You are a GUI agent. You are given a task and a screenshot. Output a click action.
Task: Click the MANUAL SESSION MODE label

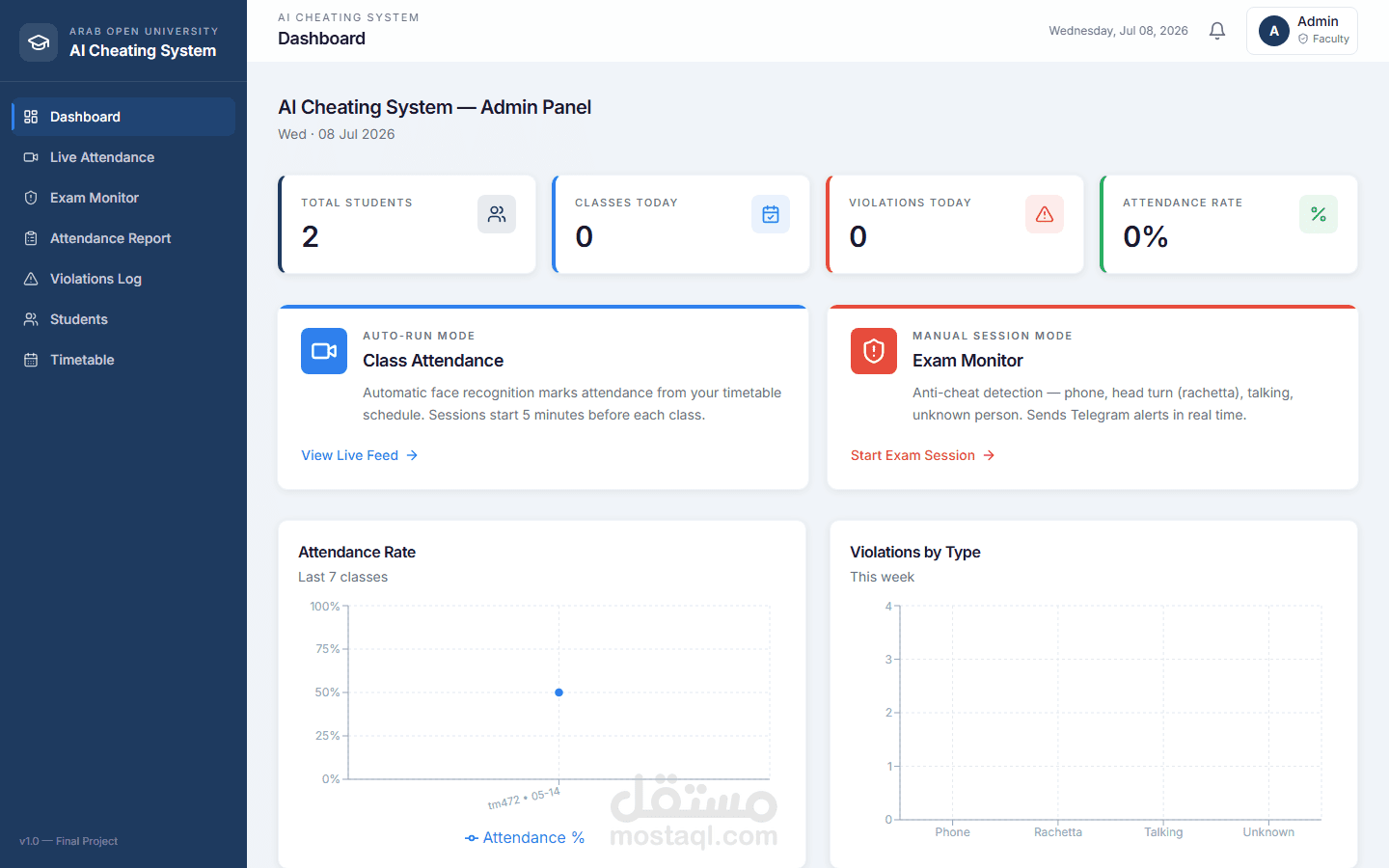click(993, 336)
